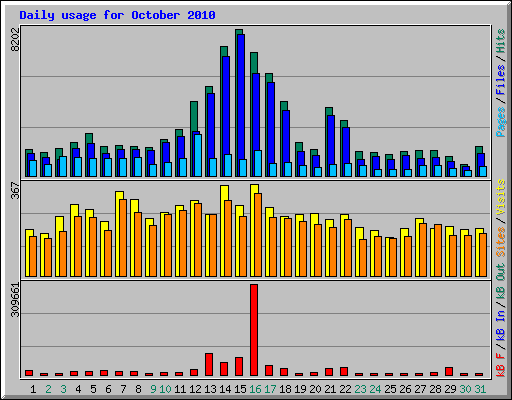Viewport: 512px width, 400px height.
Task: Click the 'Hits' legend label
Action: click(x=501, y=41)
